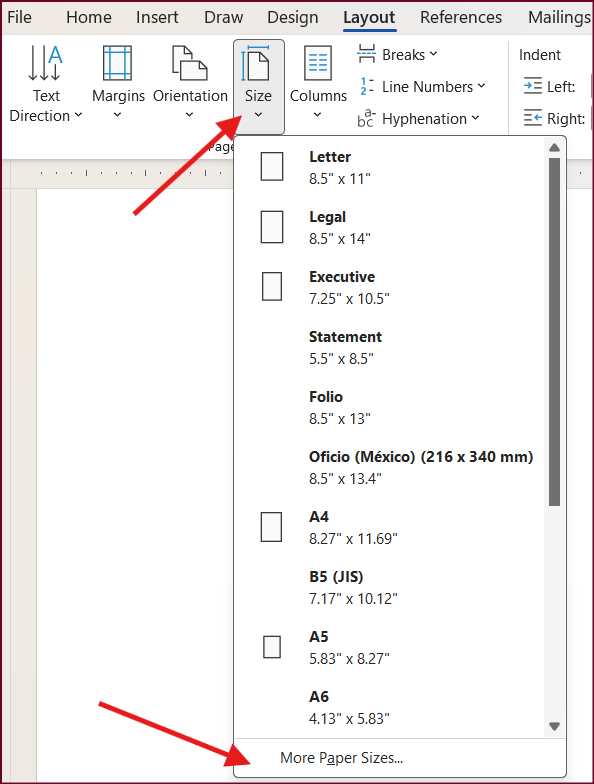Screen dimensions: 594x784
Task: Click the Orientation page icon
Action: click(190, 63)
